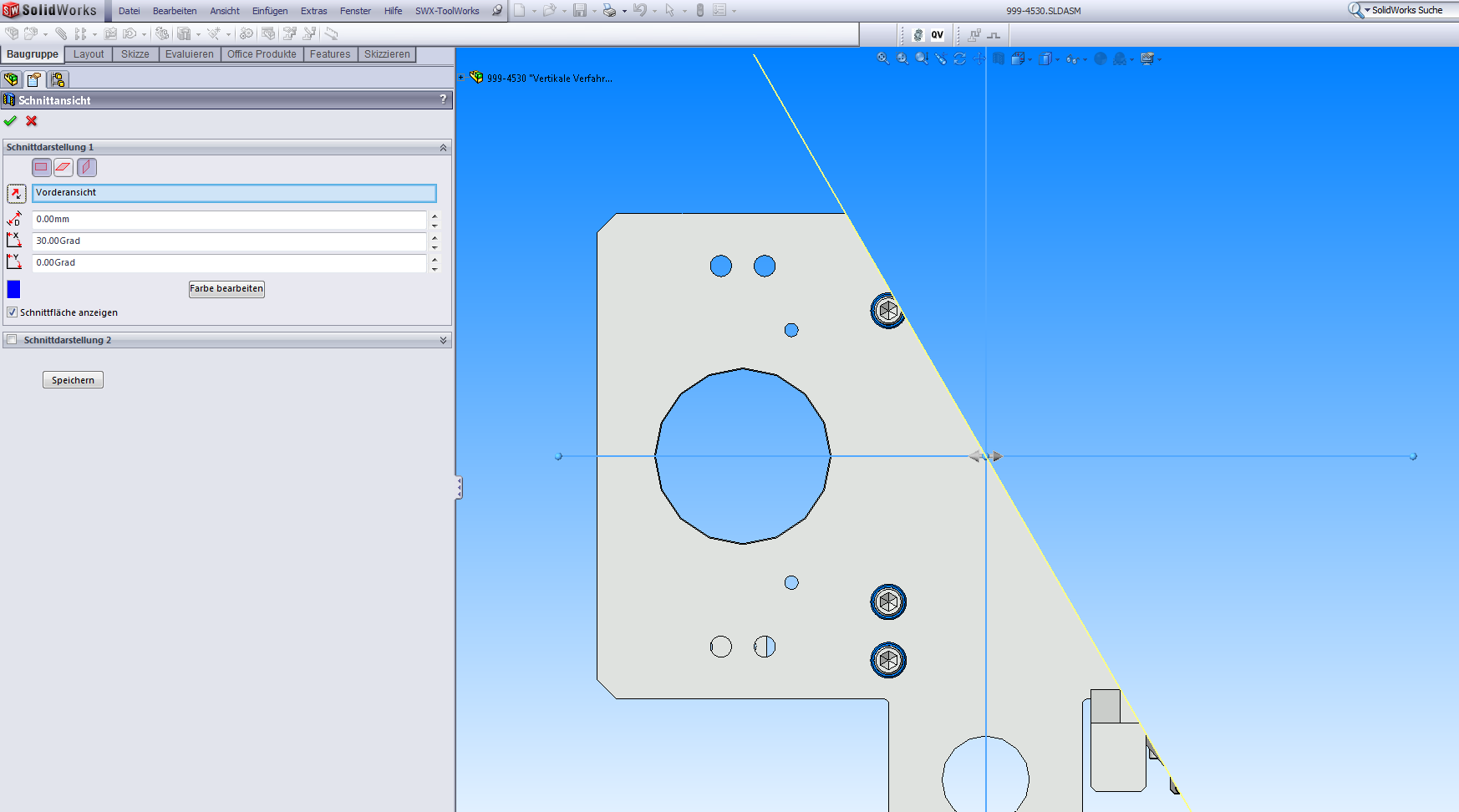Switch to the Office Produkte tab
Image resolution: width=1459 pixels, height=812 pixels.
(x=262, y=54)
